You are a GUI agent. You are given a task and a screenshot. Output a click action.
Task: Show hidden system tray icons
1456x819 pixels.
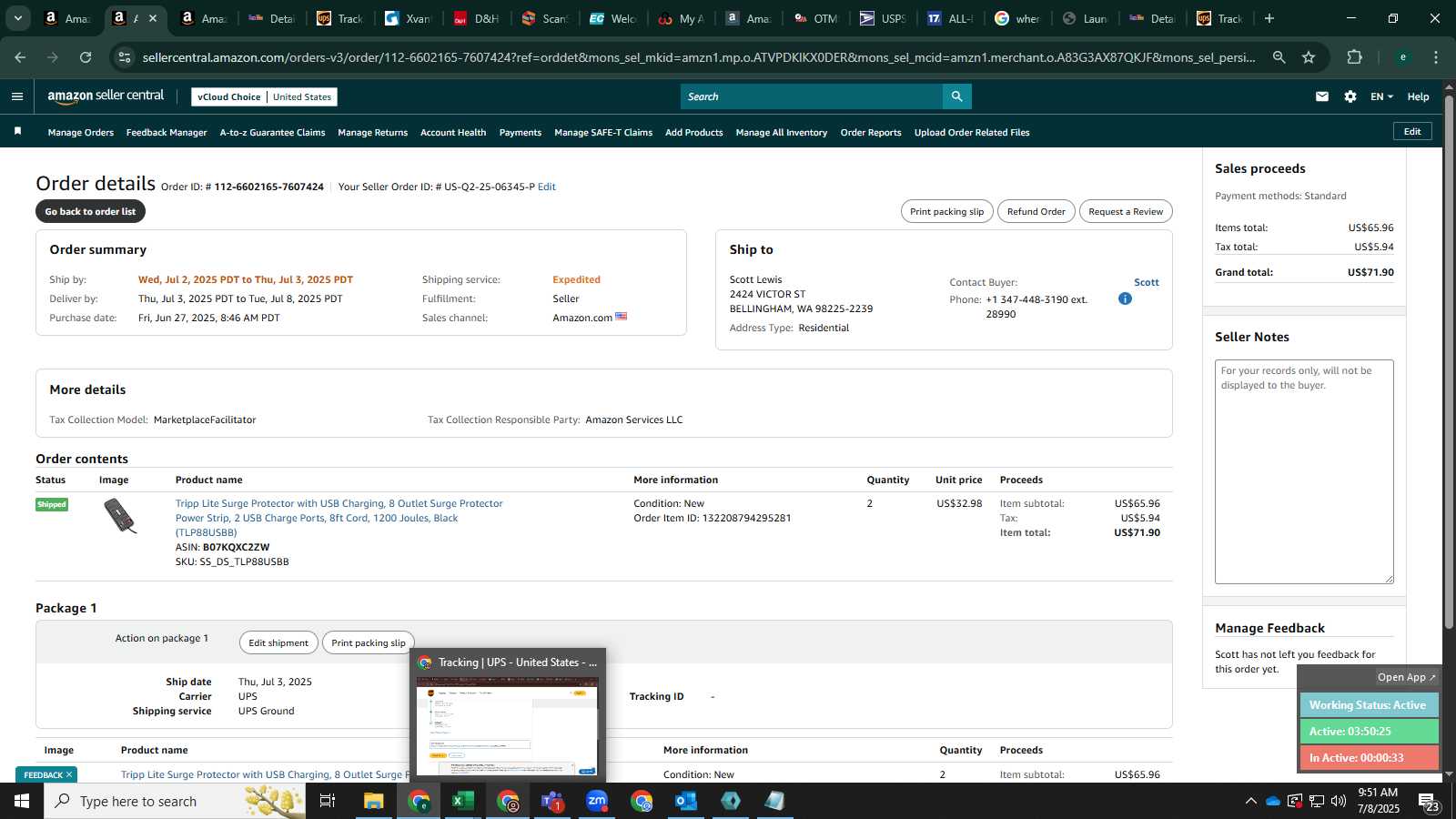[x=1250, y=801]
